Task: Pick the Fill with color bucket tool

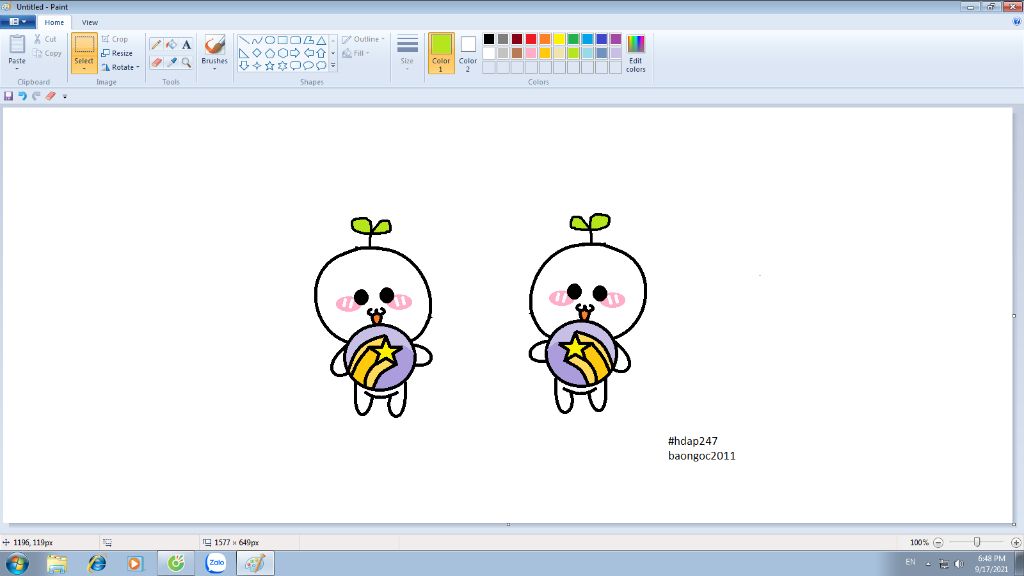Action: [x=171, y=45]
